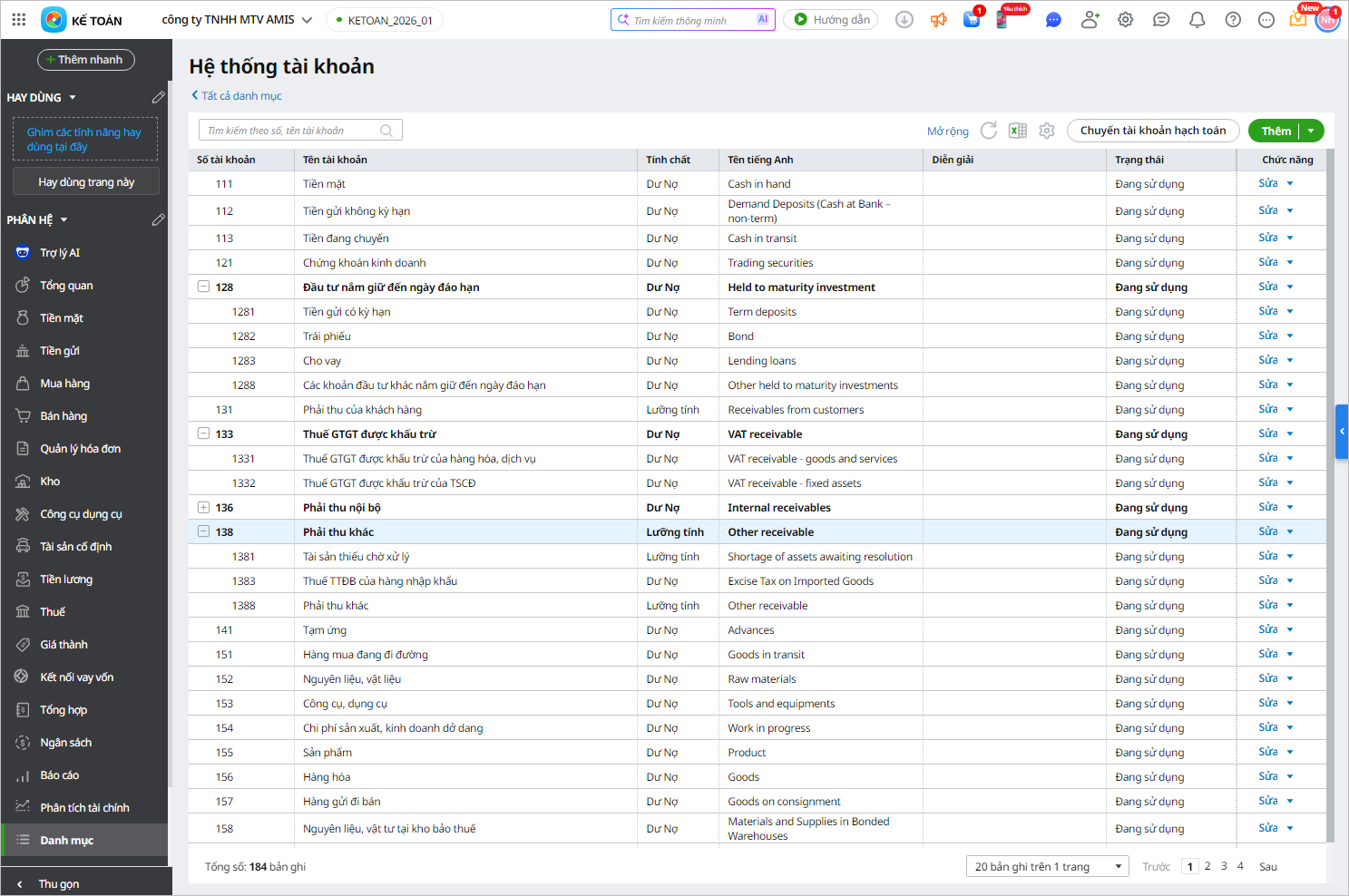Open the notifications bell icon
The height and width of the screenshot is (896, 1349).
tap(1197, 20)
